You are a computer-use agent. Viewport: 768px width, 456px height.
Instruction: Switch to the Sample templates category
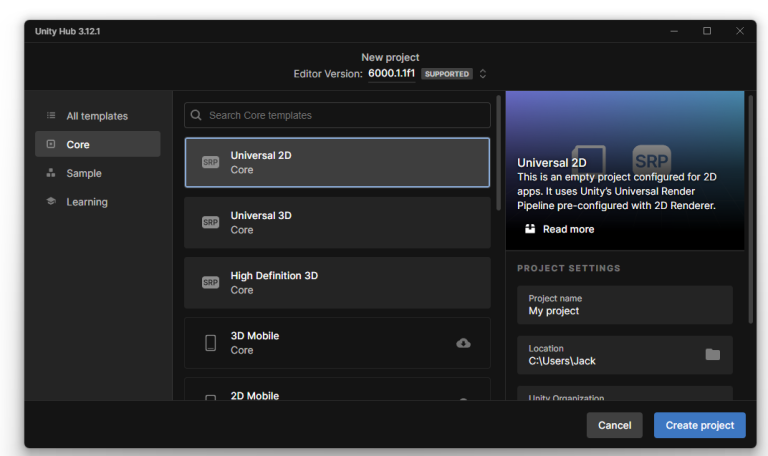click(x=84, y=173)
